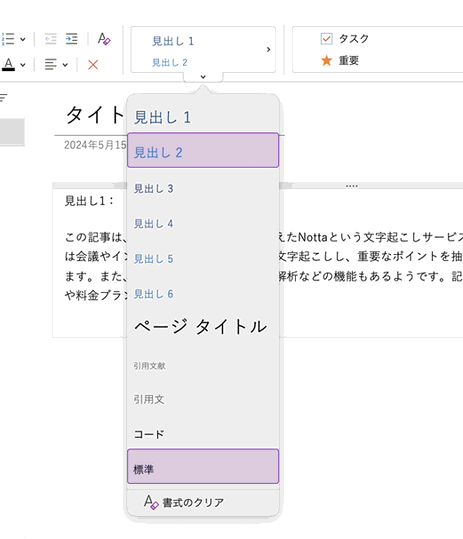
Task: Open the font color dropdown arrow
Action: tap(23, 65)
